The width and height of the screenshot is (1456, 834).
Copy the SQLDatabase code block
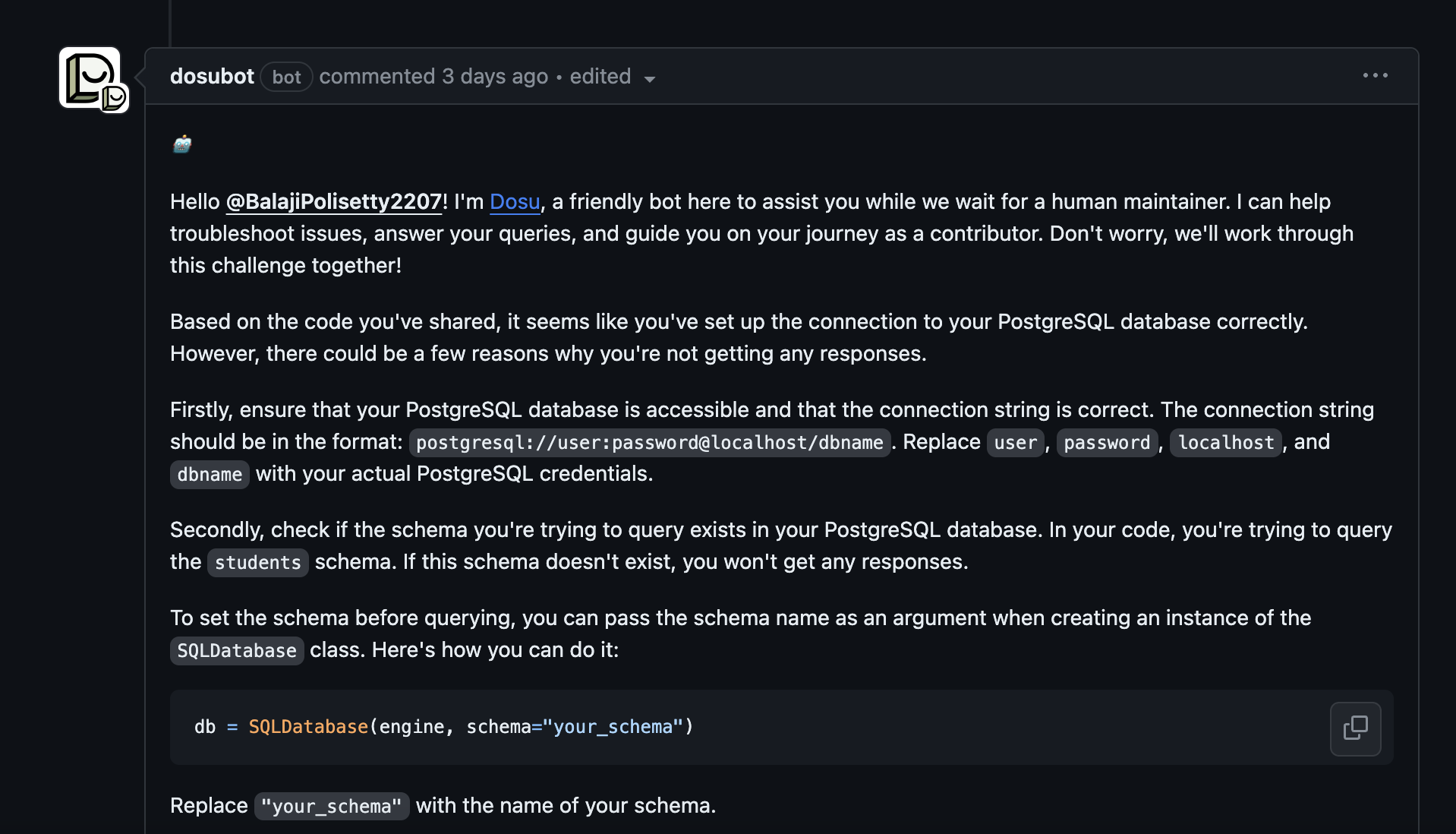(1355, 728)
